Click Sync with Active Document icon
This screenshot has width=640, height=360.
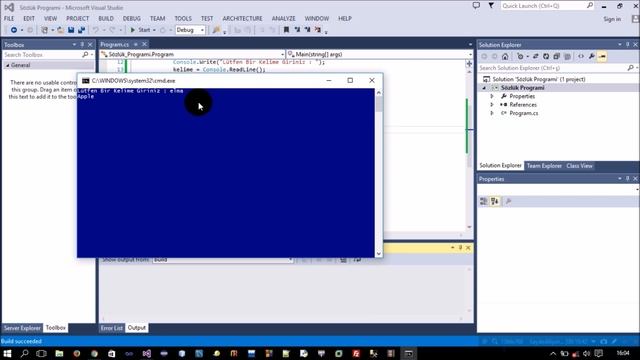coord(536,56)
